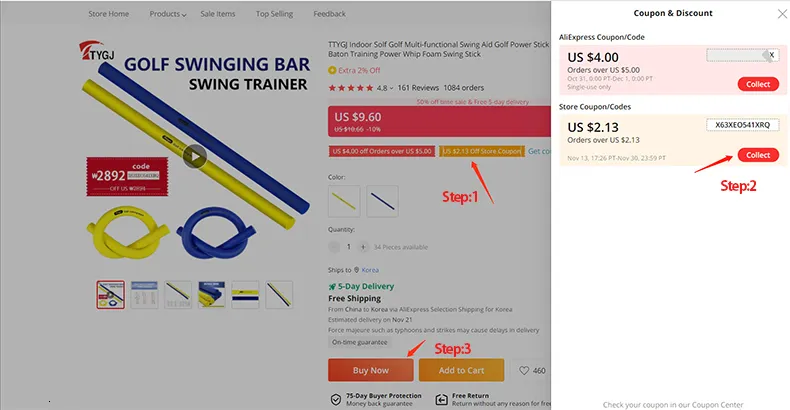Collect the US $4.00 AliExpress coupon

pyautogui.click(x=758, y=84)
